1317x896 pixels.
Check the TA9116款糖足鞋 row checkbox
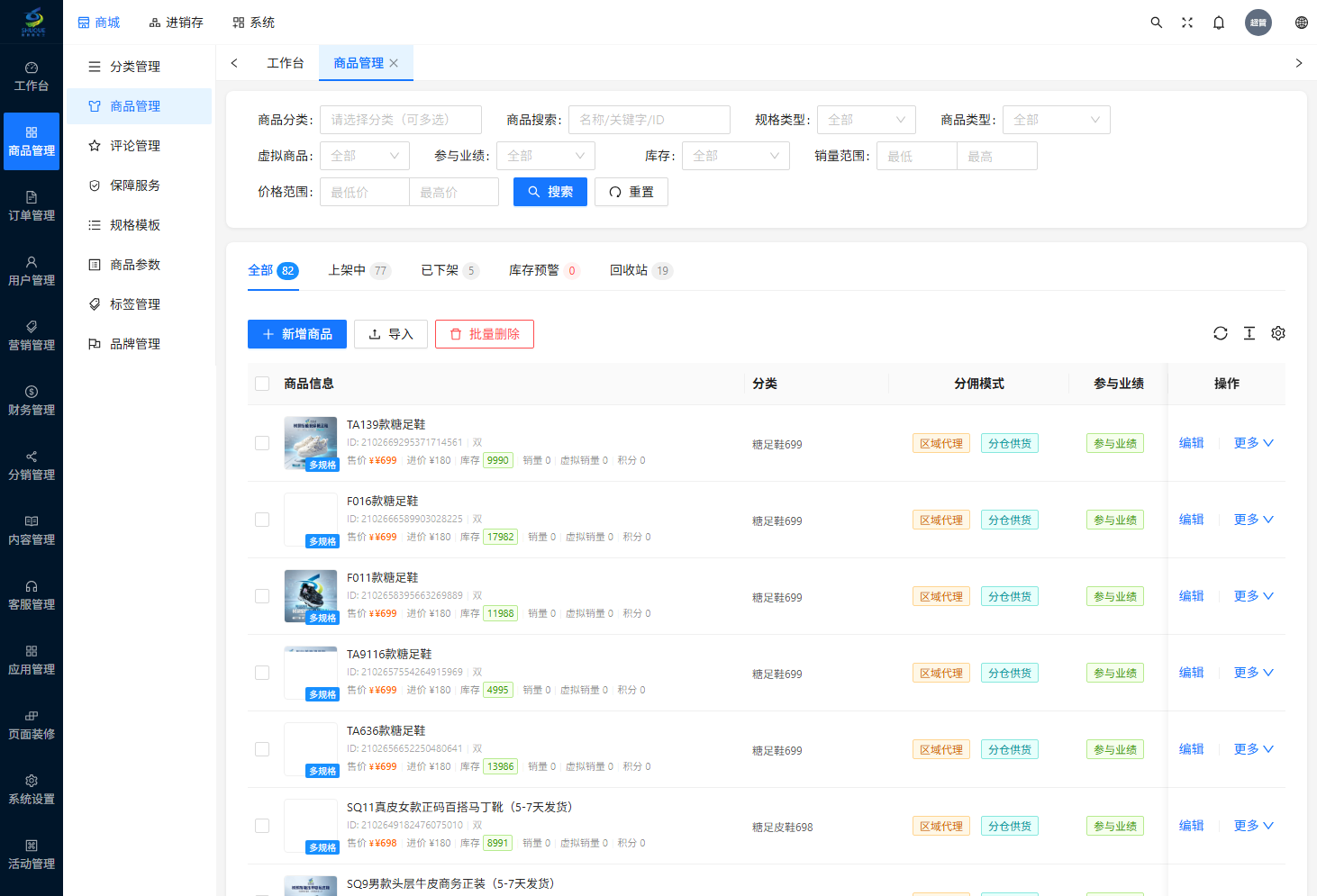262,673
